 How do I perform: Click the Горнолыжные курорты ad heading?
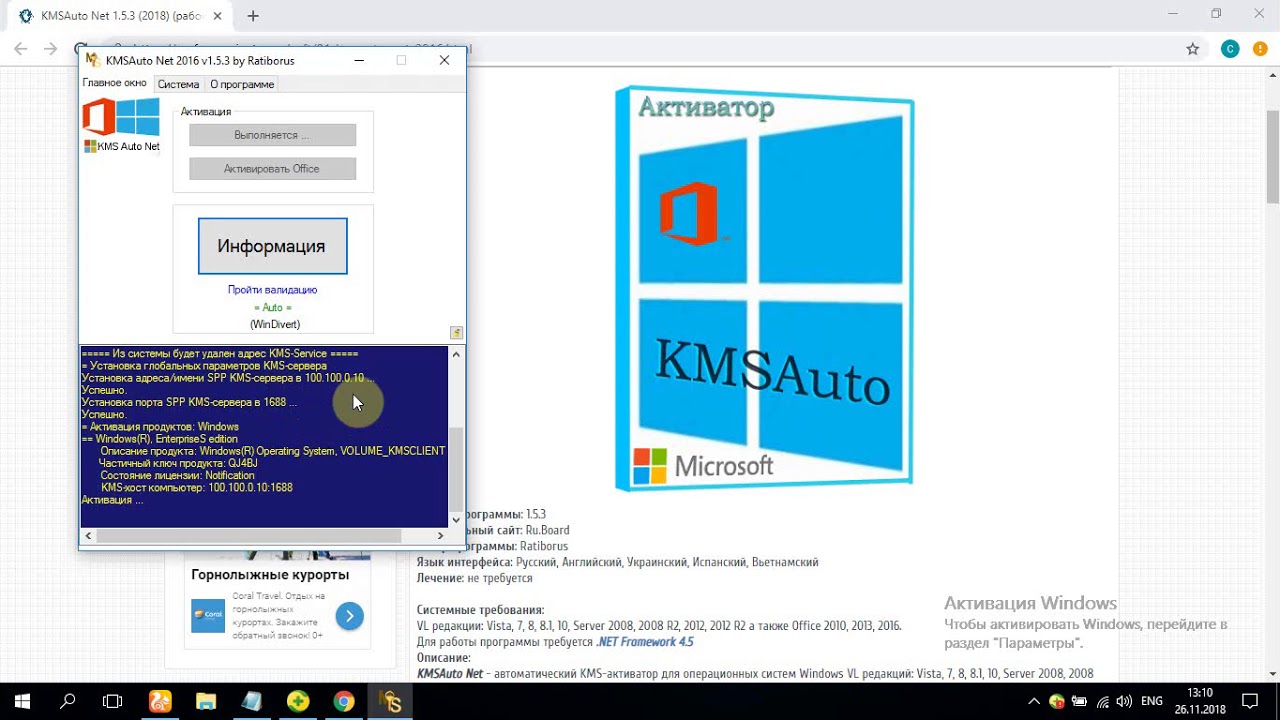(x=270, y=575)
